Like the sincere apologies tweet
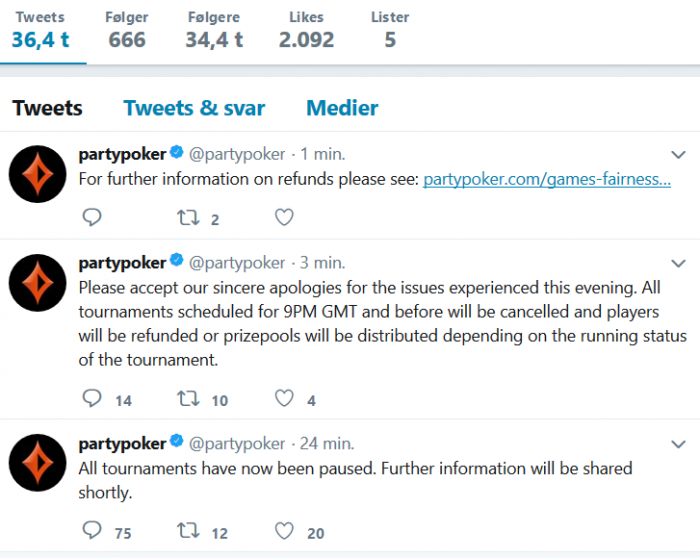 (284, 398)
